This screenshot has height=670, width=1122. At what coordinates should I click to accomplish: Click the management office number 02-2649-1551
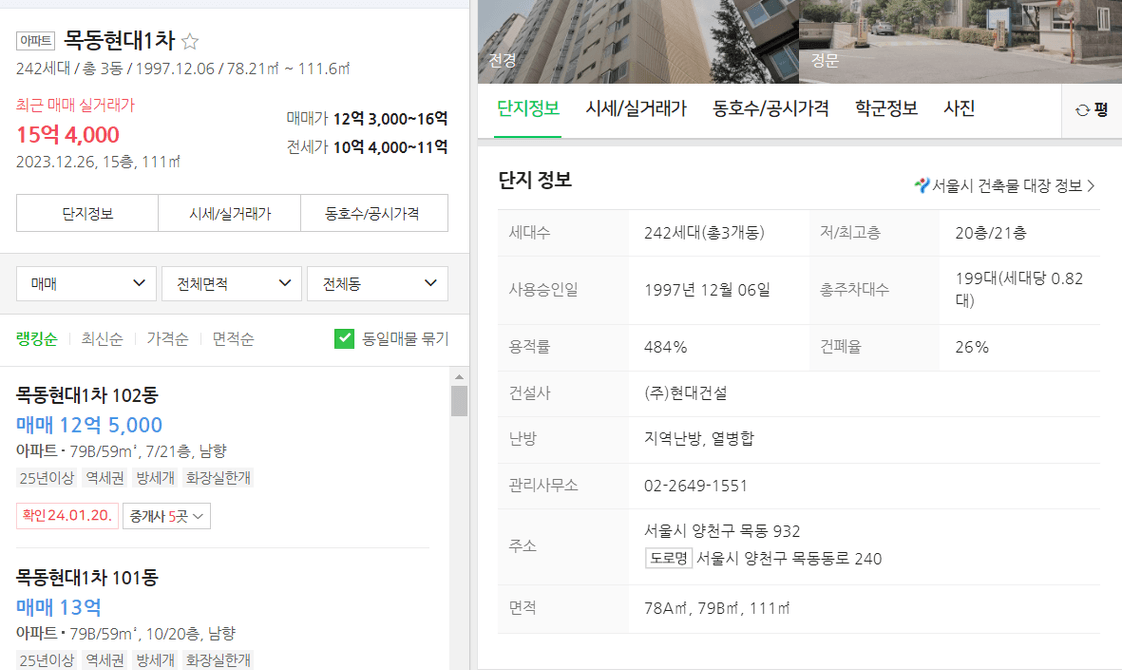(696, 486)
